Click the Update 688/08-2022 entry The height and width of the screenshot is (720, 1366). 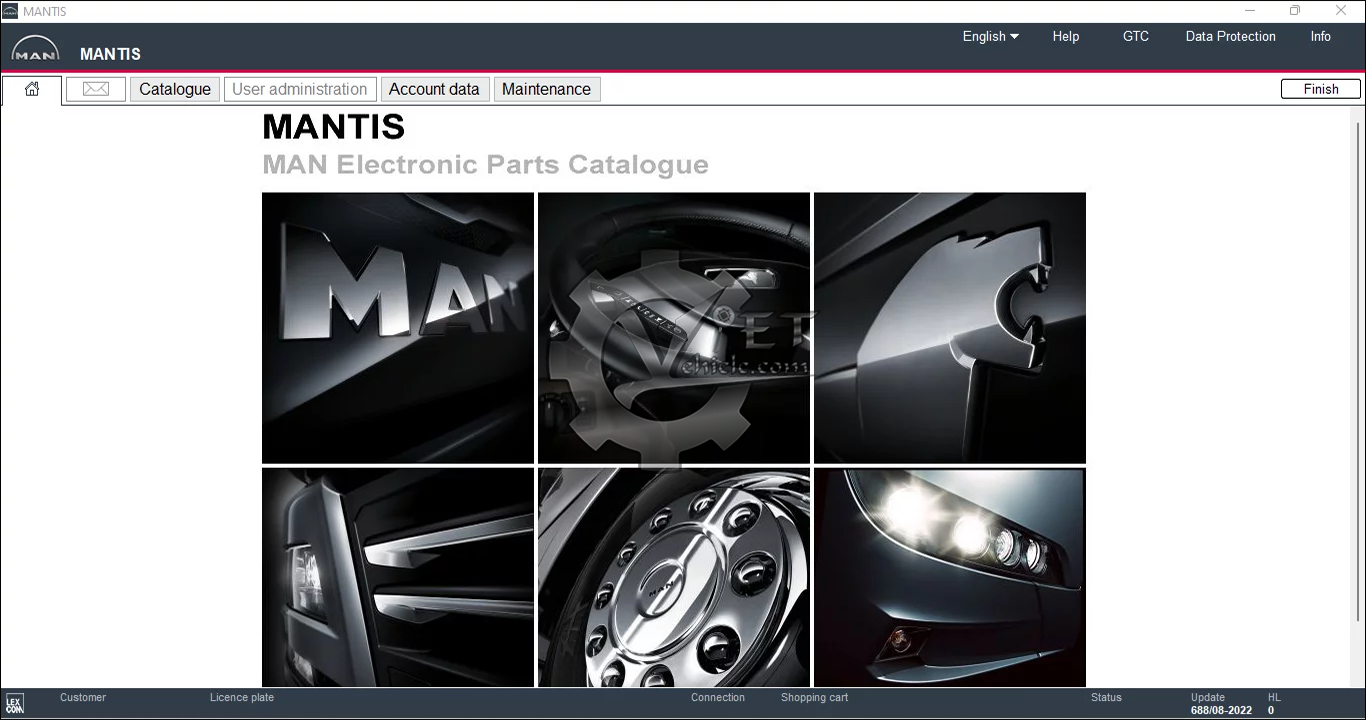pyautogui.click(x=1221, y=704)
